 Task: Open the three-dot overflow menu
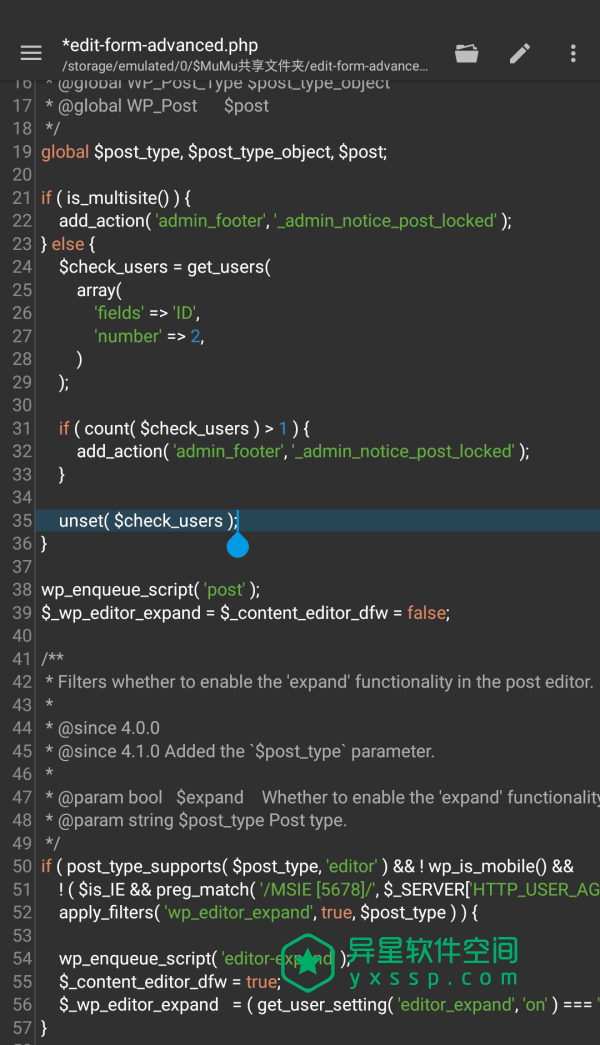[x=573, y=53]
